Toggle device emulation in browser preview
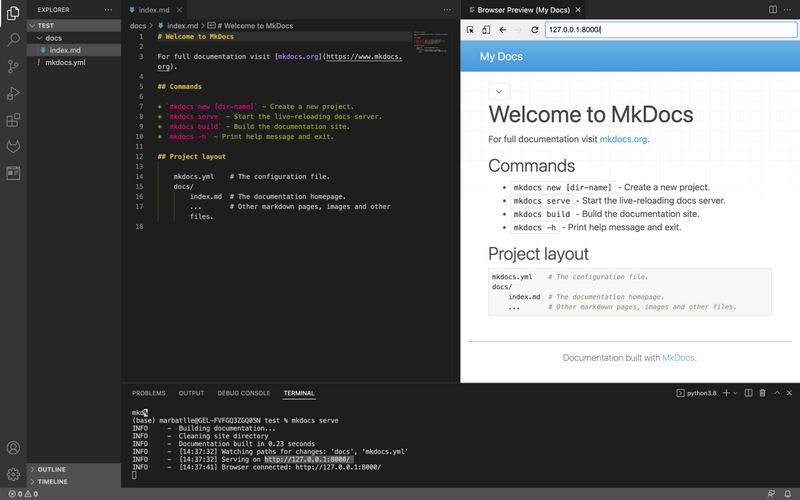This screenshot has width=800, height=500. coord(486,30)
